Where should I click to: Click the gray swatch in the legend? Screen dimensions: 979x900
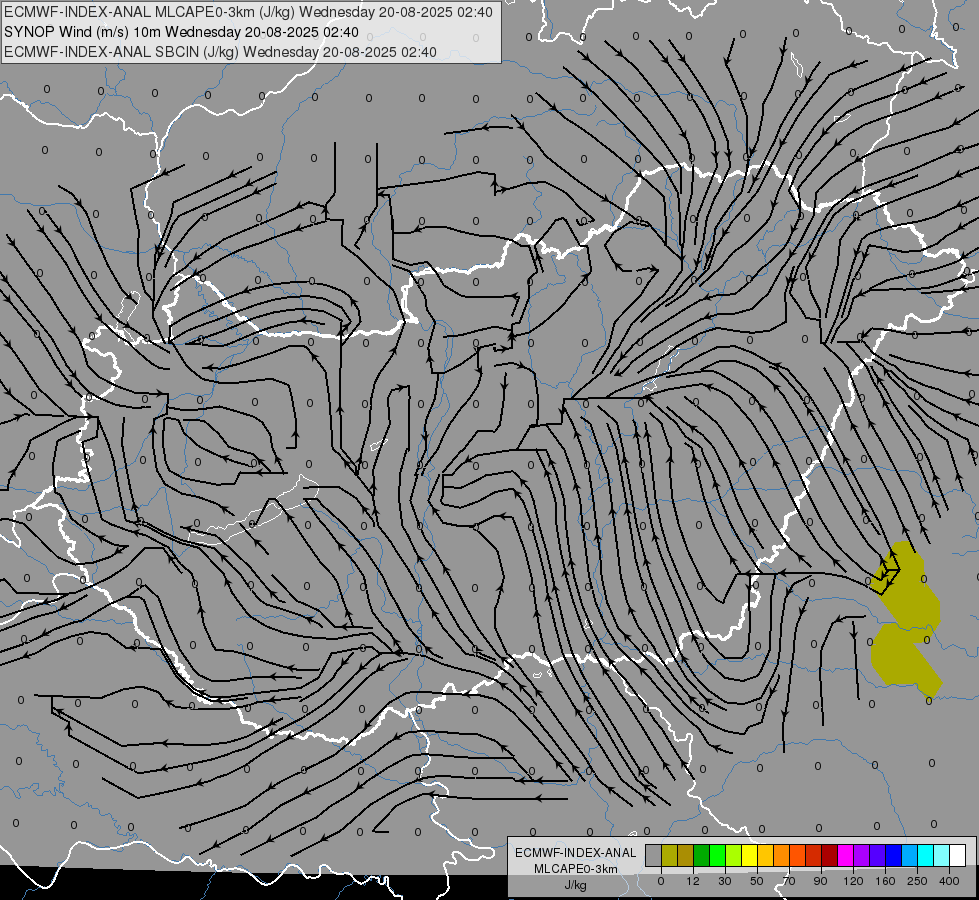[x=654, y=855]
